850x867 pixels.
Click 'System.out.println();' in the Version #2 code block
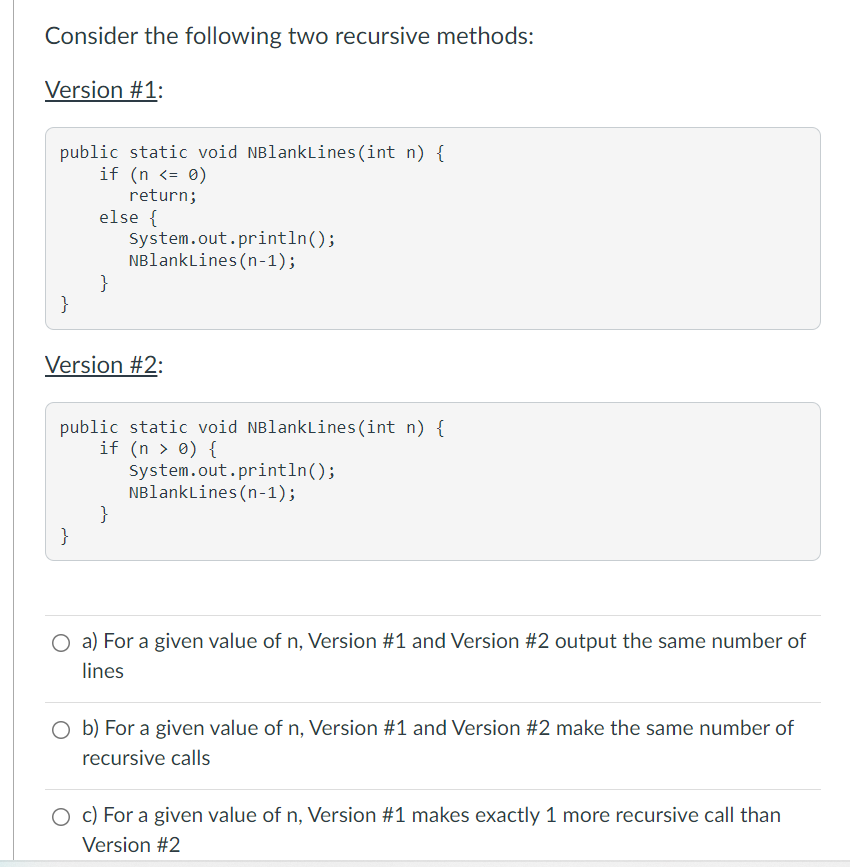tap(232, 470)
